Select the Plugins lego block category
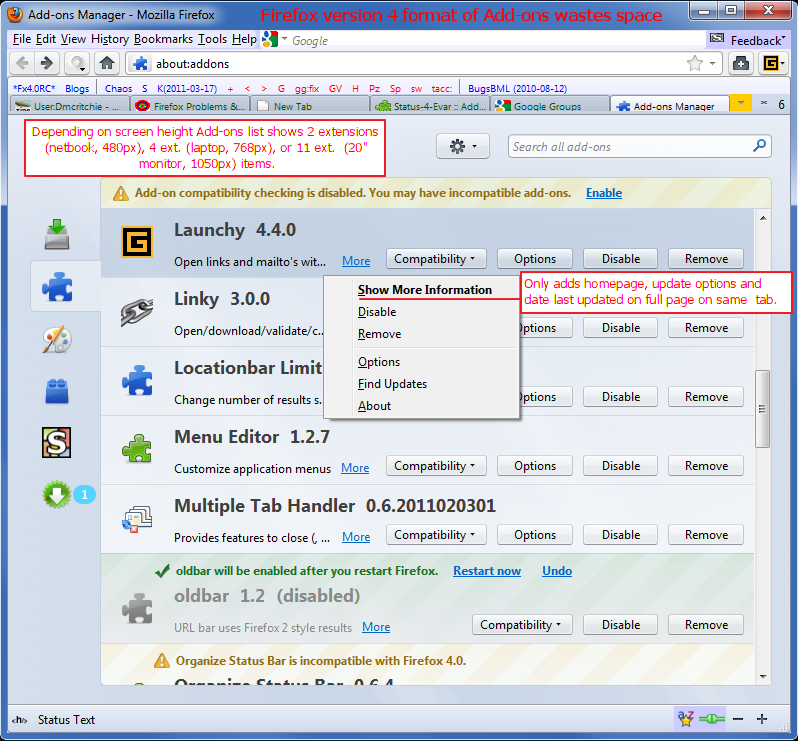 click(x=57, y=391)
